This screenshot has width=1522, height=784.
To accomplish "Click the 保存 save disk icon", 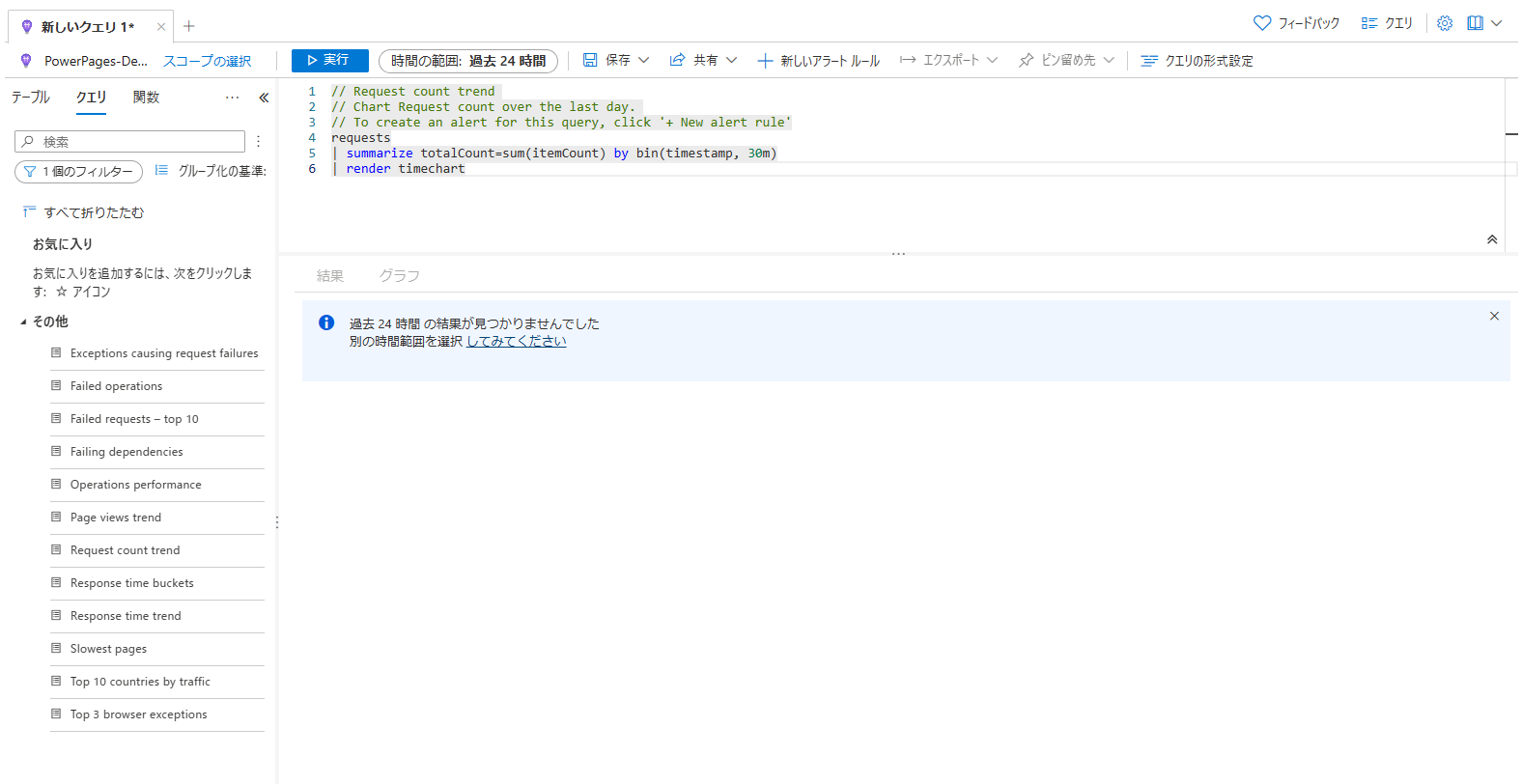I will pyautogui.click(x=589, y=60).
